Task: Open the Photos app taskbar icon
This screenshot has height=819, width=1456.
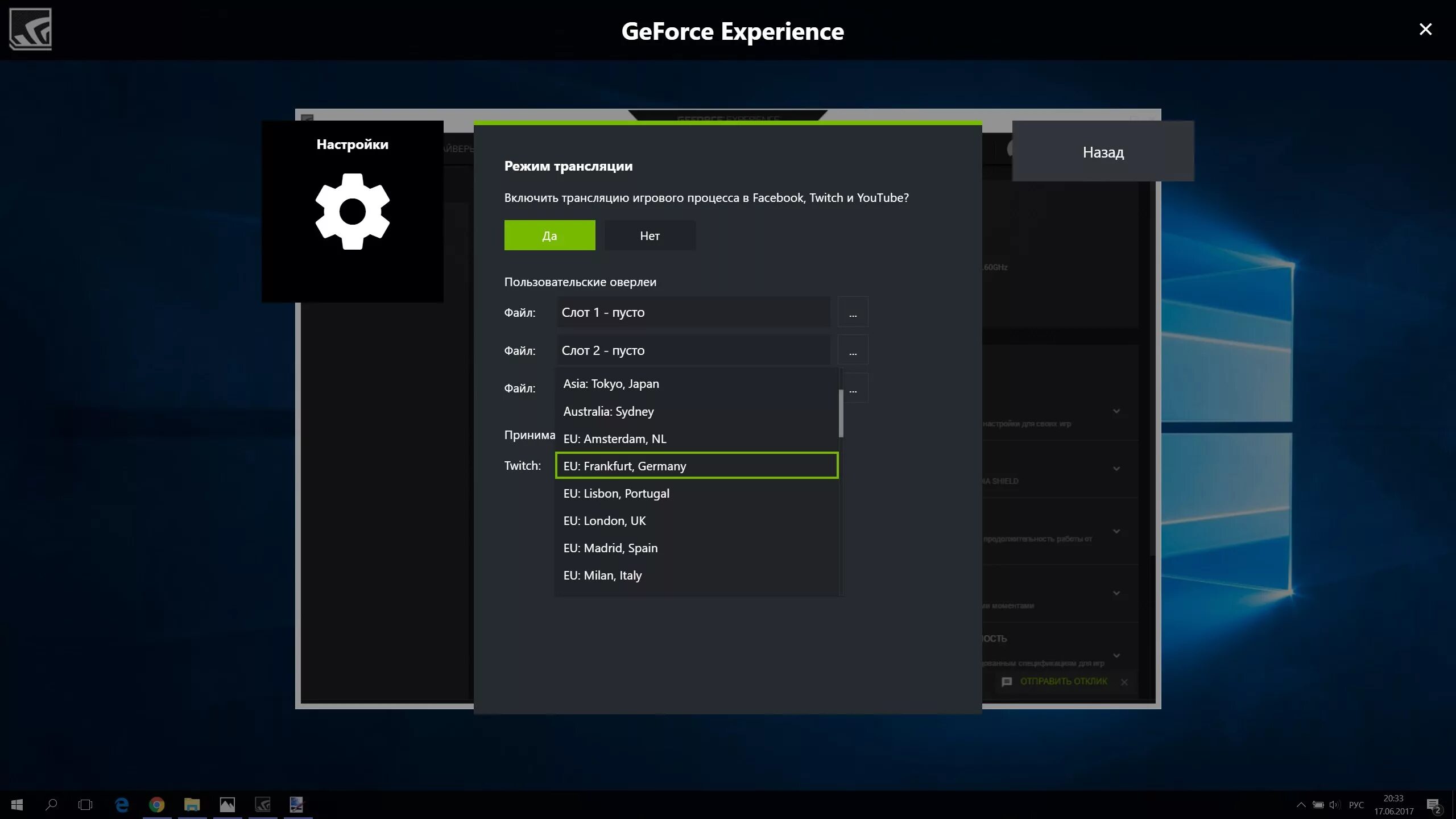Action: [227, 804]
